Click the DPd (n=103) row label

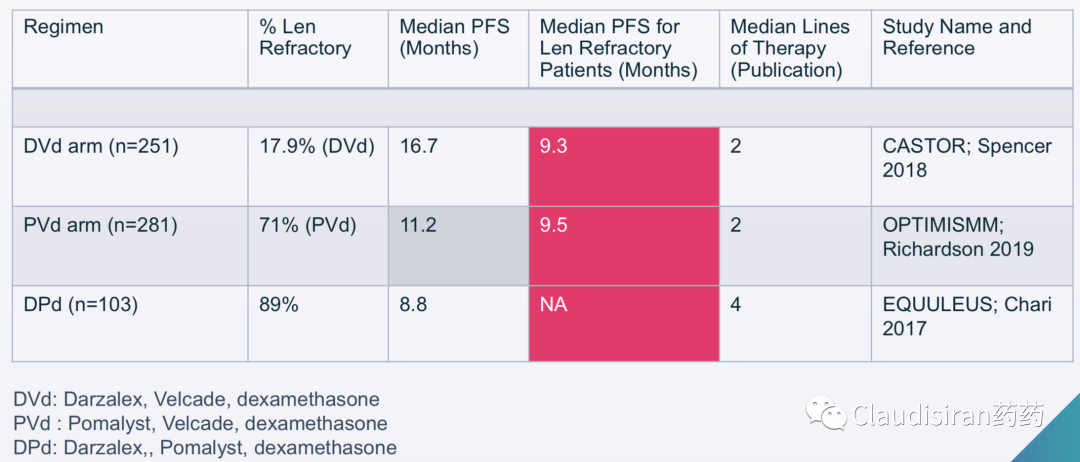pyautogui.click(x=130, y=323)
